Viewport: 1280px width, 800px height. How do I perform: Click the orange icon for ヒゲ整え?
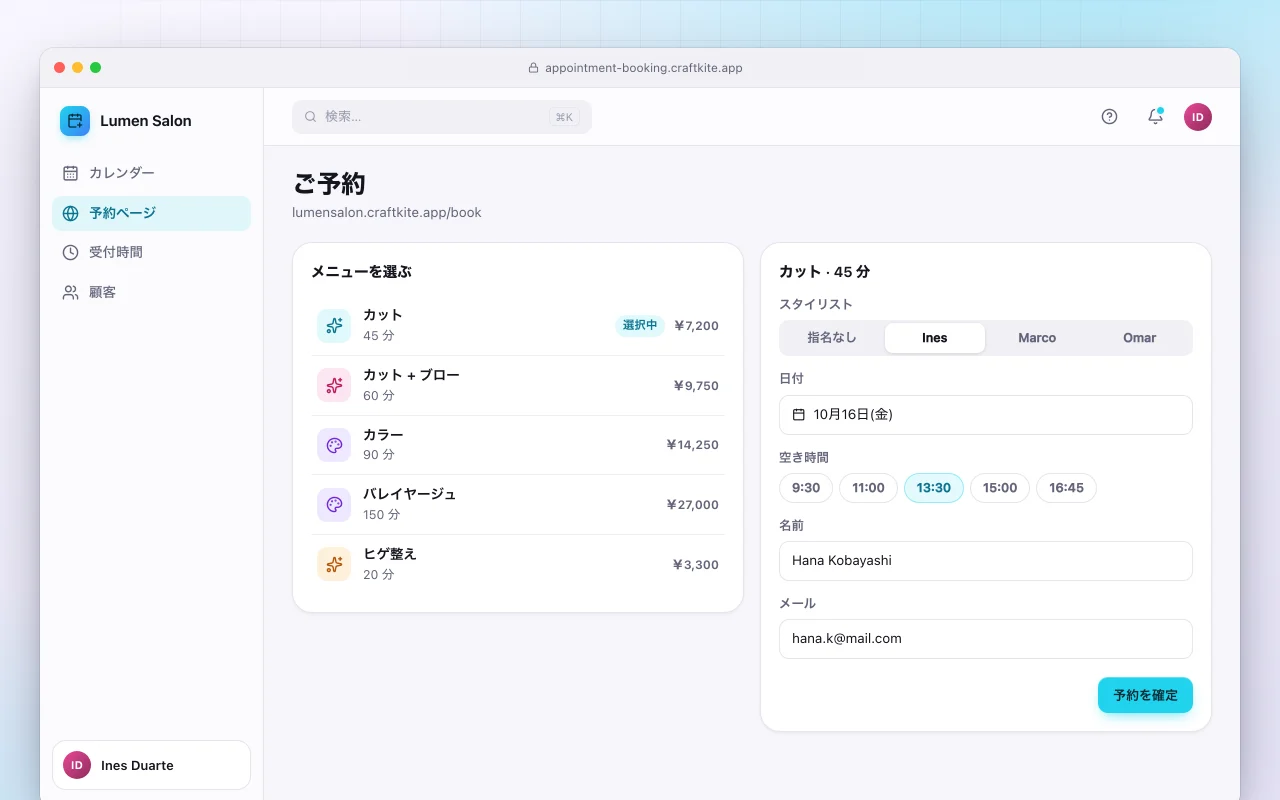point(334,564)
